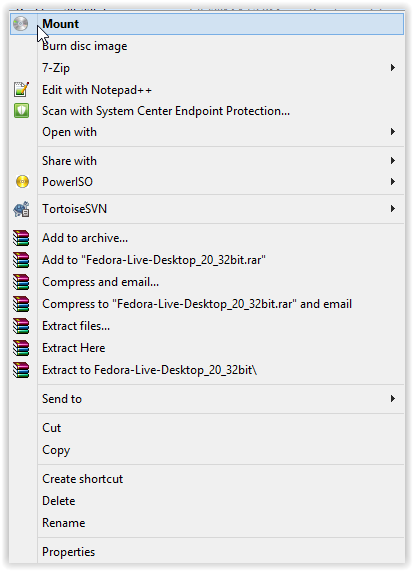Select Create shortcut
The width and height of the screenshot is (413, 571).
point(207,479)
